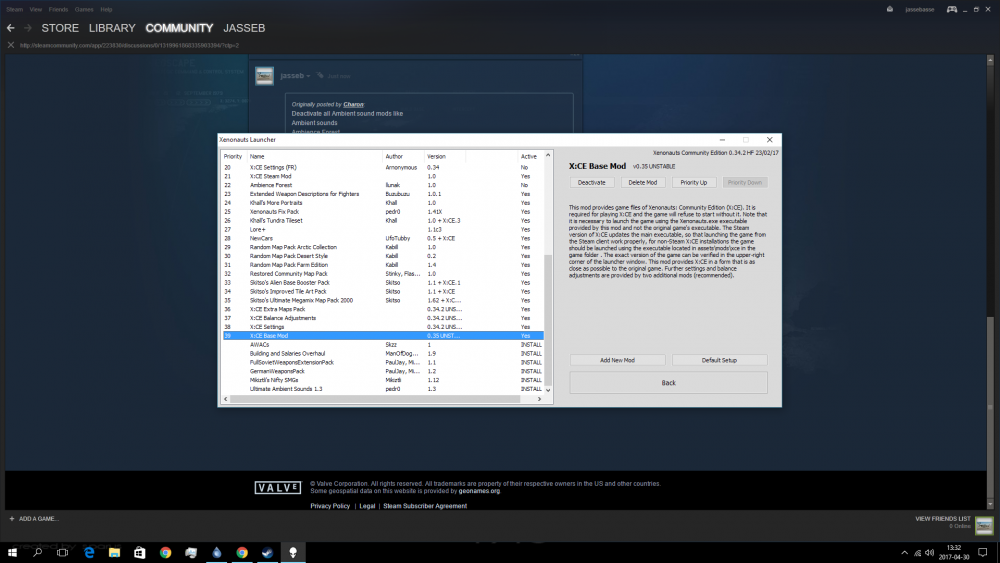1000x563 pixels.
Task: Open Windows Action Center notifications
Action: point(983,553)
